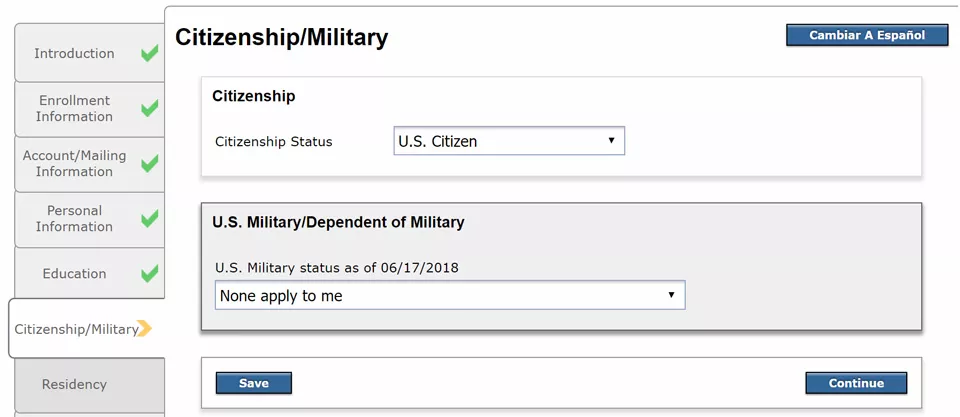Click the green checkmark next to Education

[149, 273]
